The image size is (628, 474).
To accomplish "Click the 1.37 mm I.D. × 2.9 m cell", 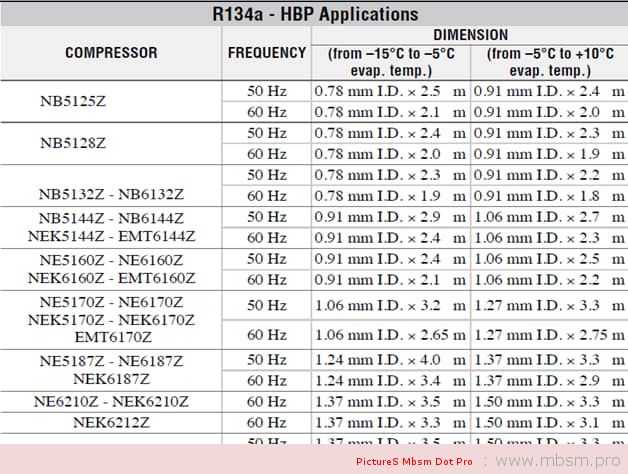I will coord(547,381).
